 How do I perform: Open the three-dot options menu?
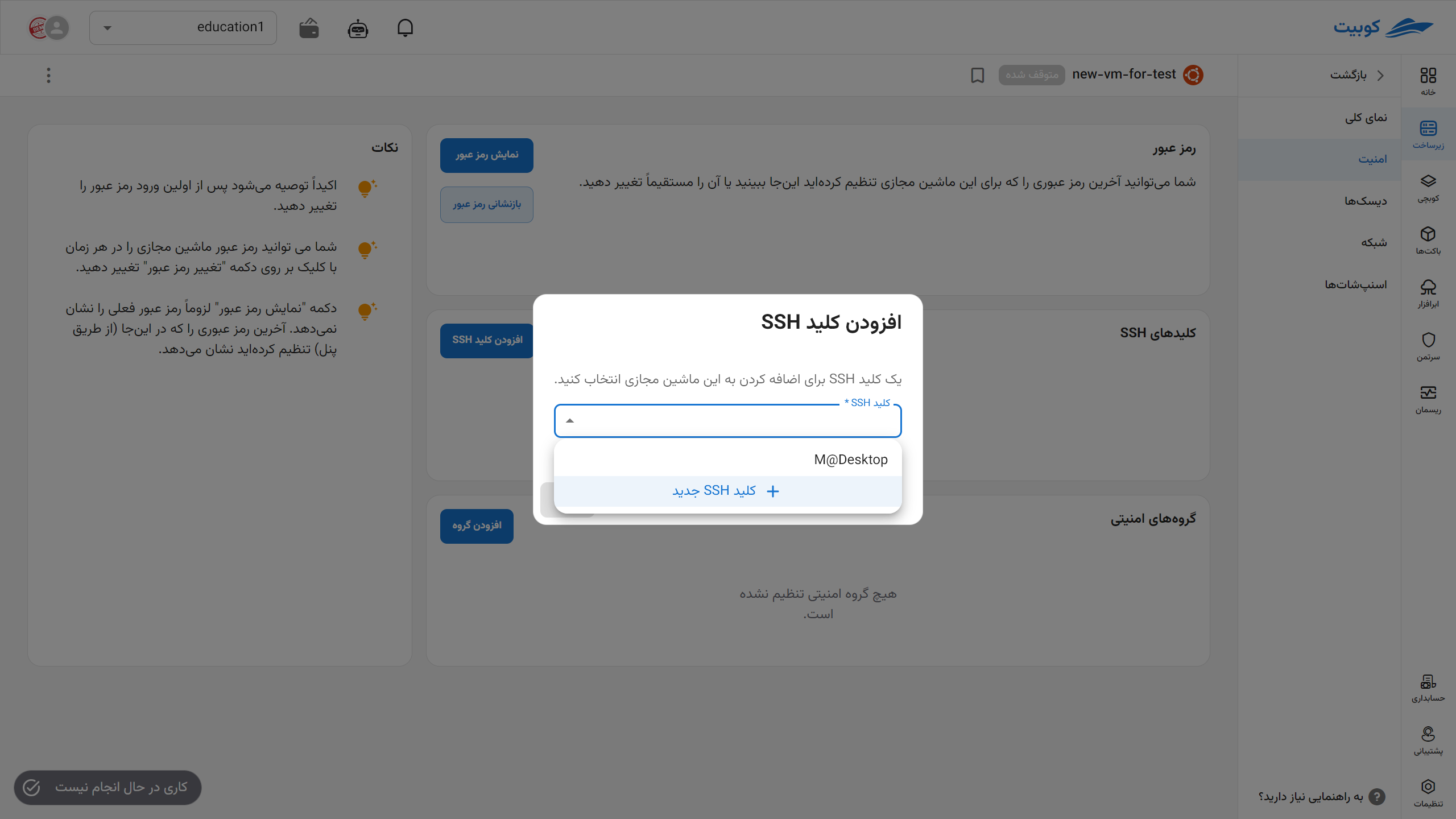(x=48, y=75)
